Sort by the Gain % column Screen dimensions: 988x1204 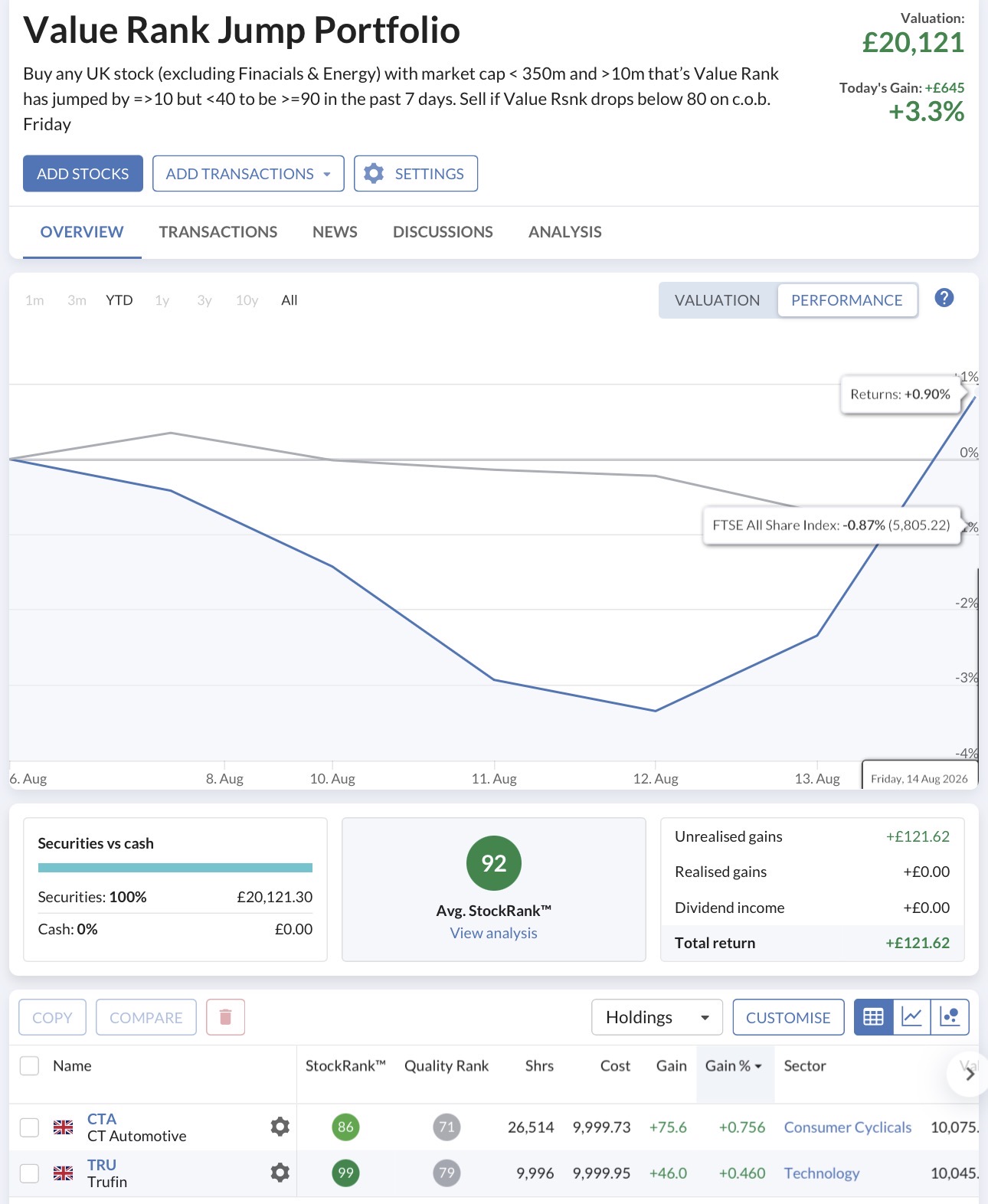click(x=733, y=1065)
